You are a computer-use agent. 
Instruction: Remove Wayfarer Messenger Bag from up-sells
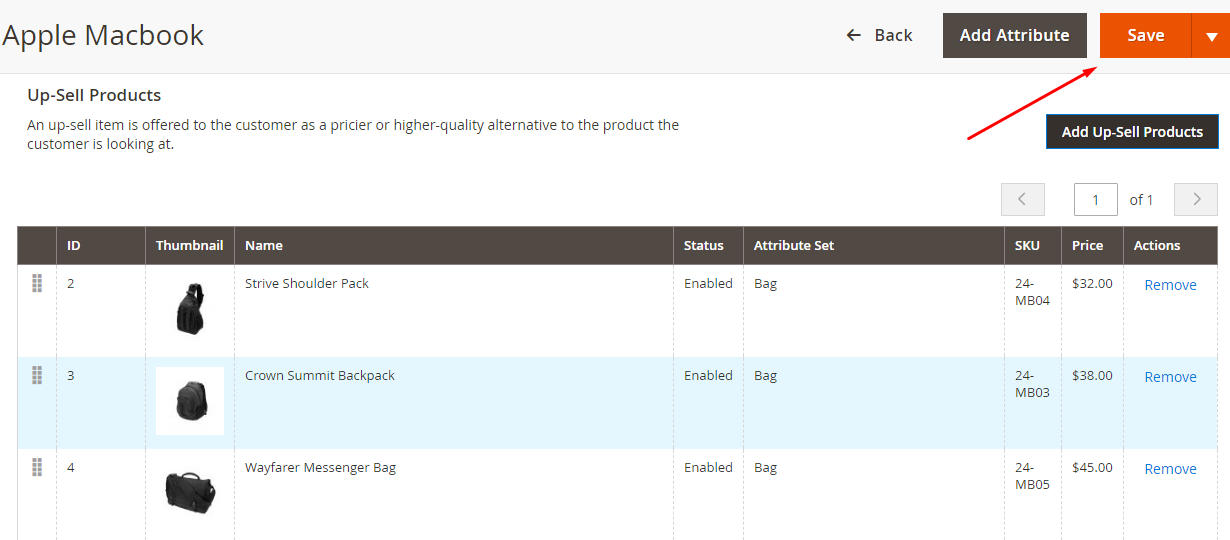pos(1170,469)
